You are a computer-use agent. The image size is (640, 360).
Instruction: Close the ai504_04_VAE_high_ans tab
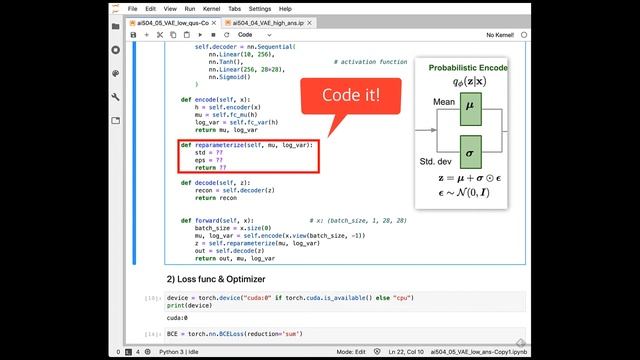[309, 23]
